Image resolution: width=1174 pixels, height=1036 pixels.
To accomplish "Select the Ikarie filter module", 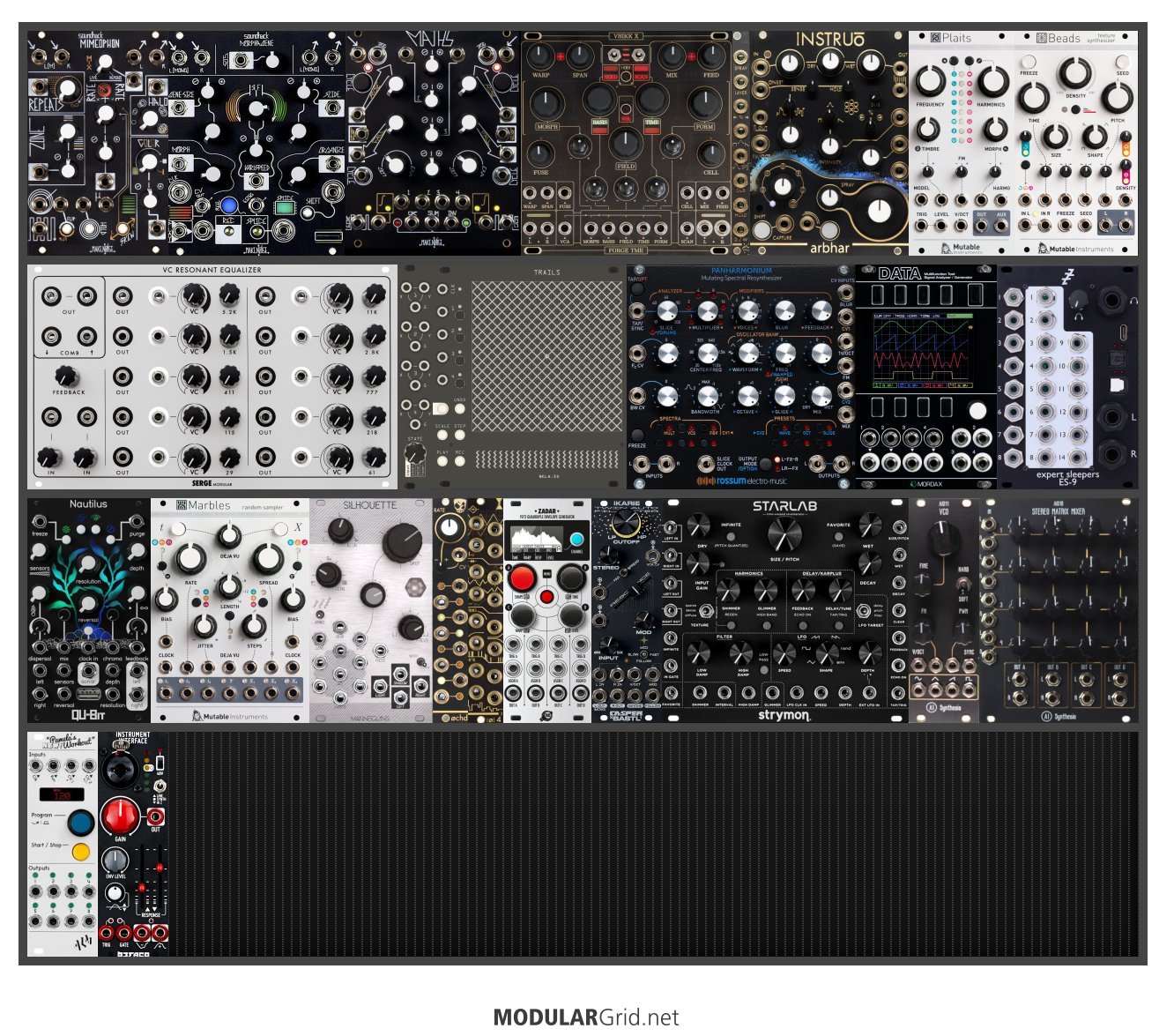I will [627, 610].
